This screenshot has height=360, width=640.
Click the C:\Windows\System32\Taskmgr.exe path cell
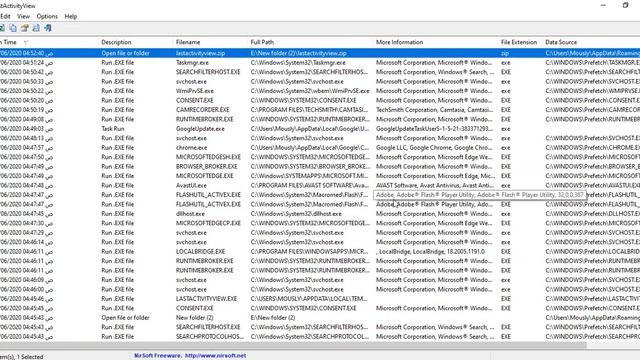(298, 62)
